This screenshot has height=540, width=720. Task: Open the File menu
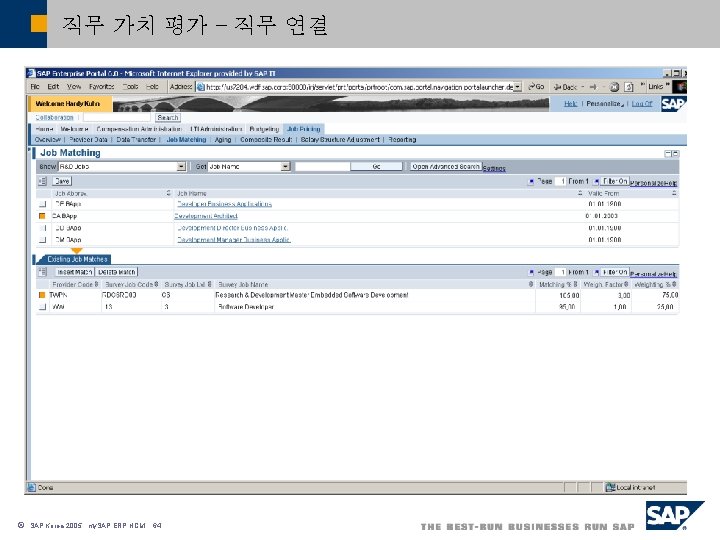[35, 86]
